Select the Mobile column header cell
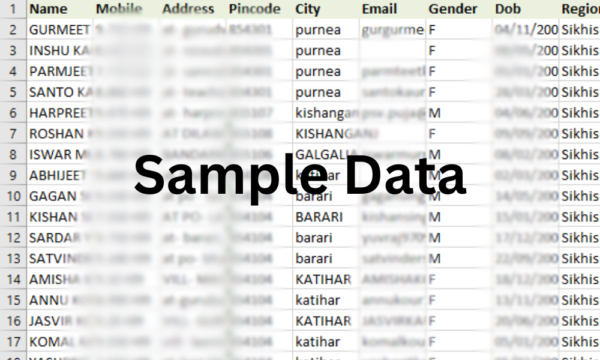 tap(126, 9)
